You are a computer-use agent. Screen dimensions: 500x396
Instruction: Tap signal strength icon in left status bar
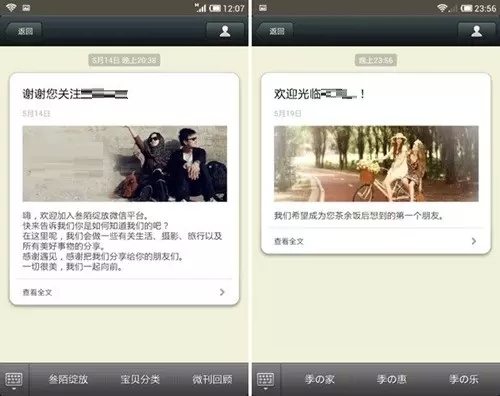coord(201,8)
